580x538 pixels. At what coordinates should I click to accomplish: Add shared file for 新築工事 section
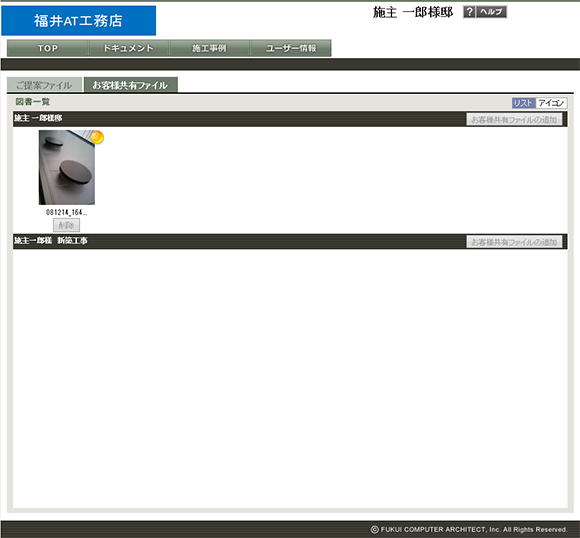tap(514, 242)
